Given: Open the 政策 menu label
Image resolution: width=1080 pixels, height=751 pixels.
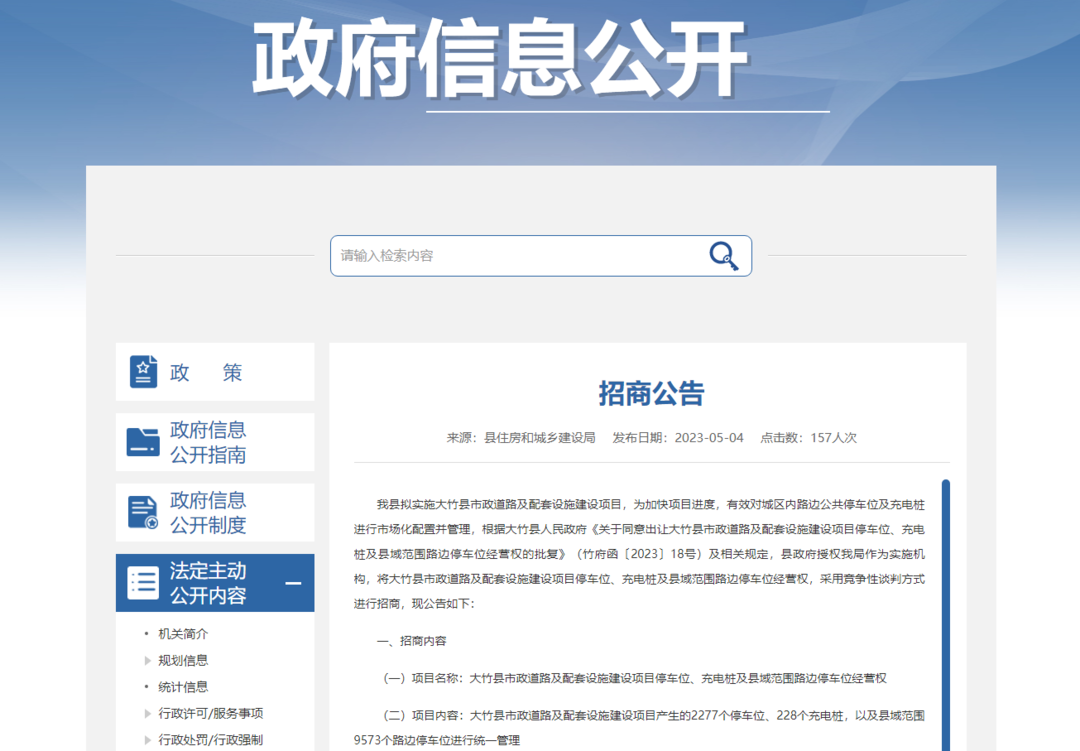Looking at the screenshot, I should click(x=206, y=373).
